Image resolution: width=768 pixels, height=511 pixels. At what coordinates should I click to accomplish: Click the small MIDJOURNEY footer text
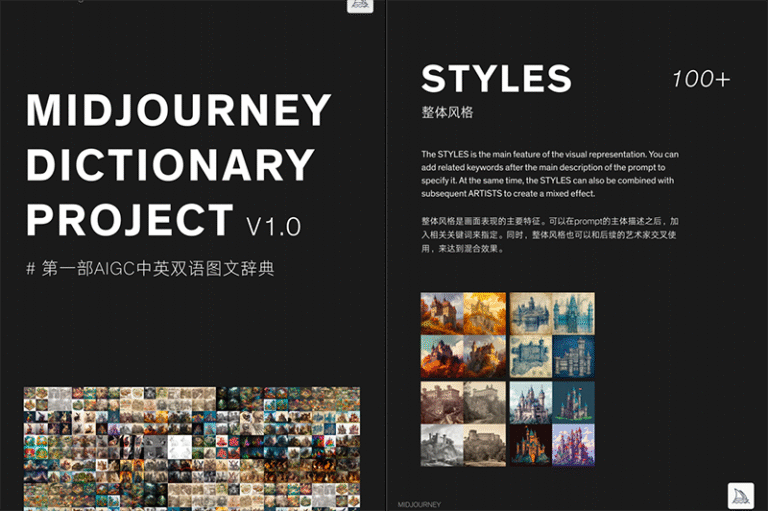coord(421,504)
